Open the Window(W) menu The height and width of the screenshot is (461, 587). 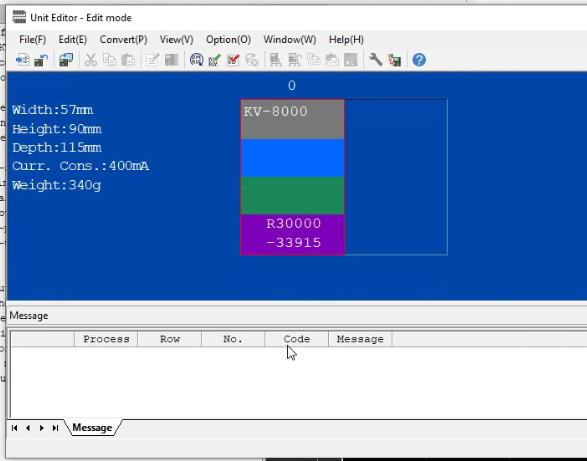pyautogui.click(x=290, y=40)
